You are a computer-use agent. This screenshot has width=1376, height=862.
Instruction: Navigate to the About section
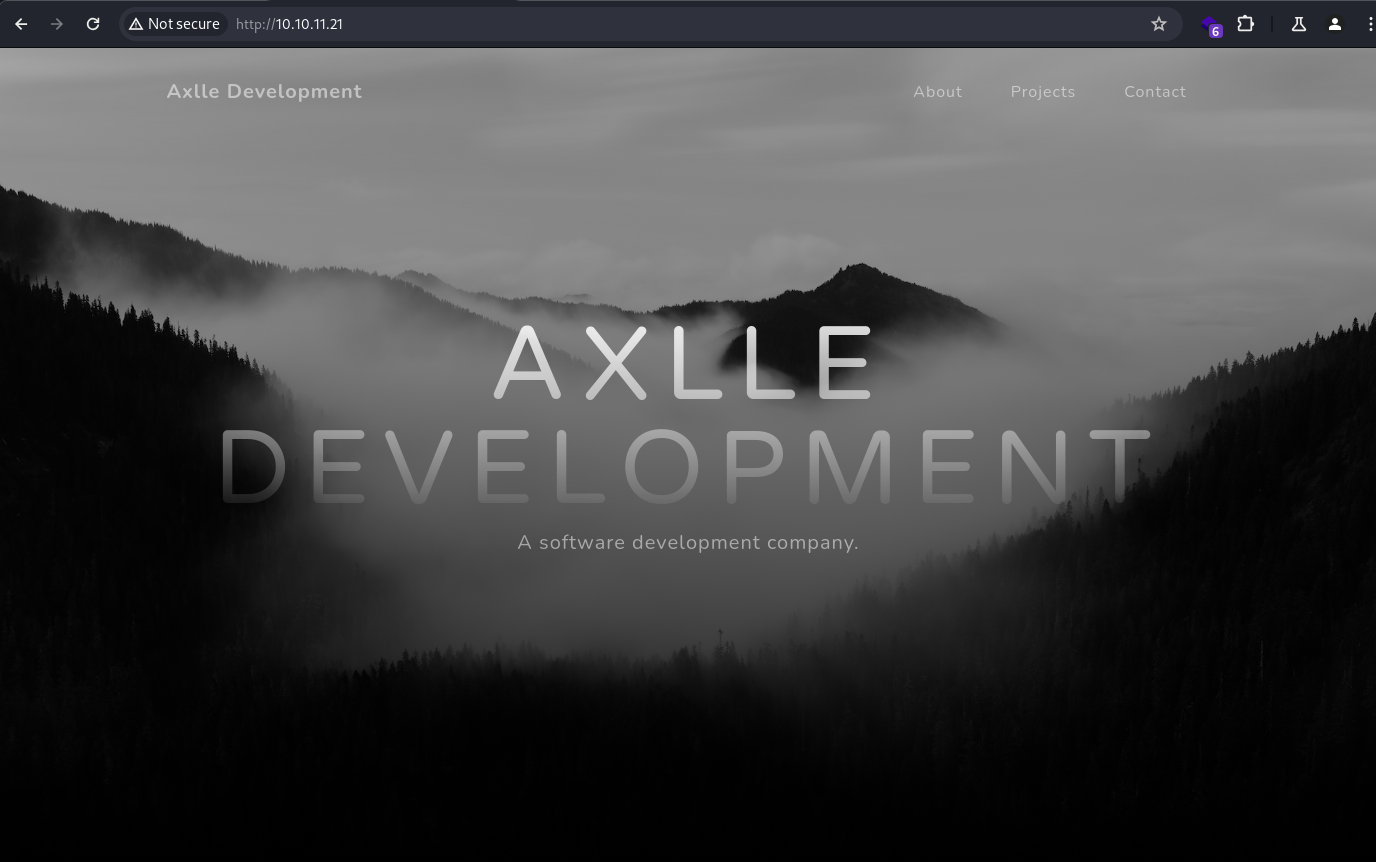938,92
